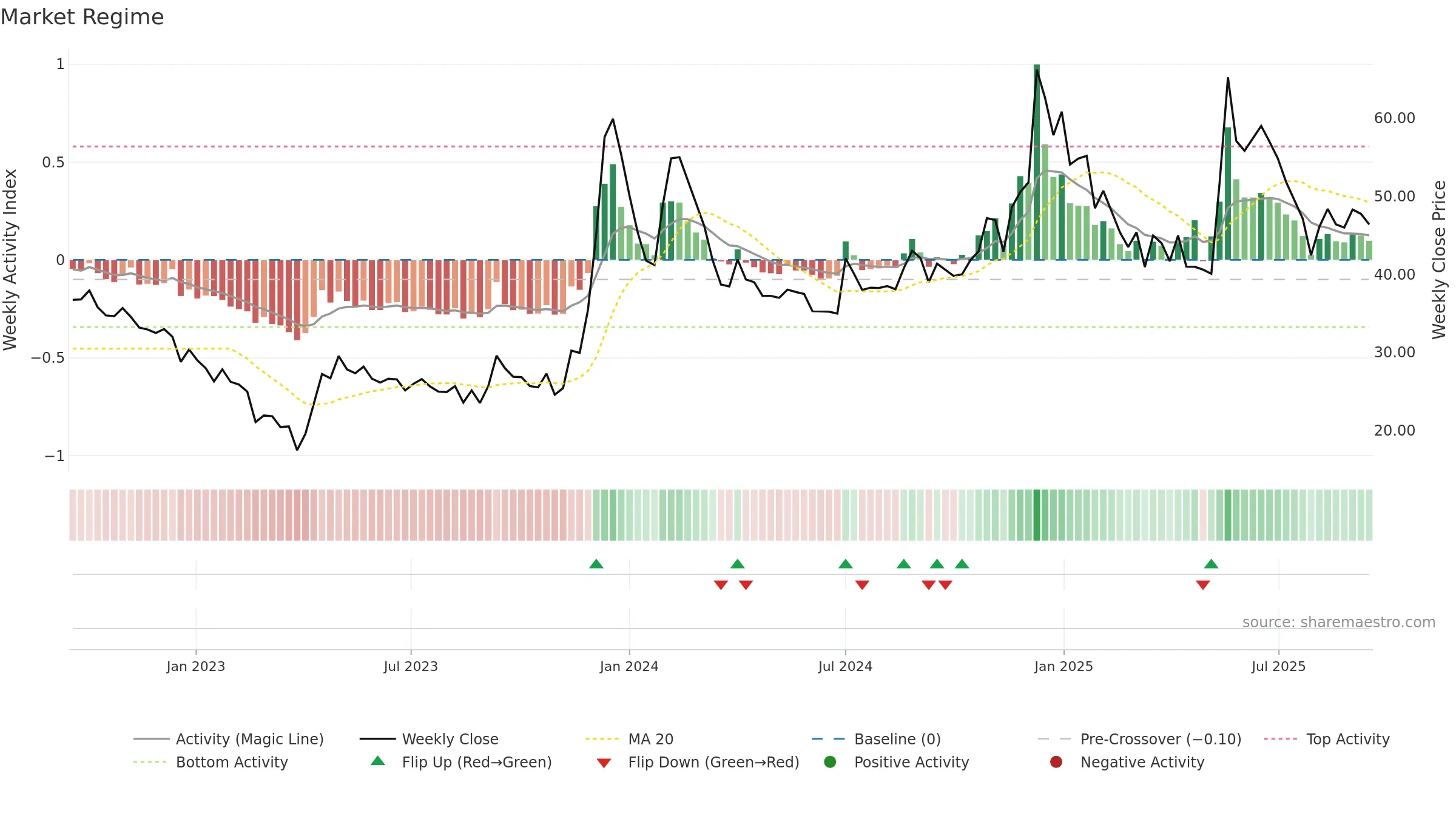Image resolution: width=1456 pixels, height=819 pixels.
Task: Click the −0.5 activity axis label
Action: click(48, 358)
